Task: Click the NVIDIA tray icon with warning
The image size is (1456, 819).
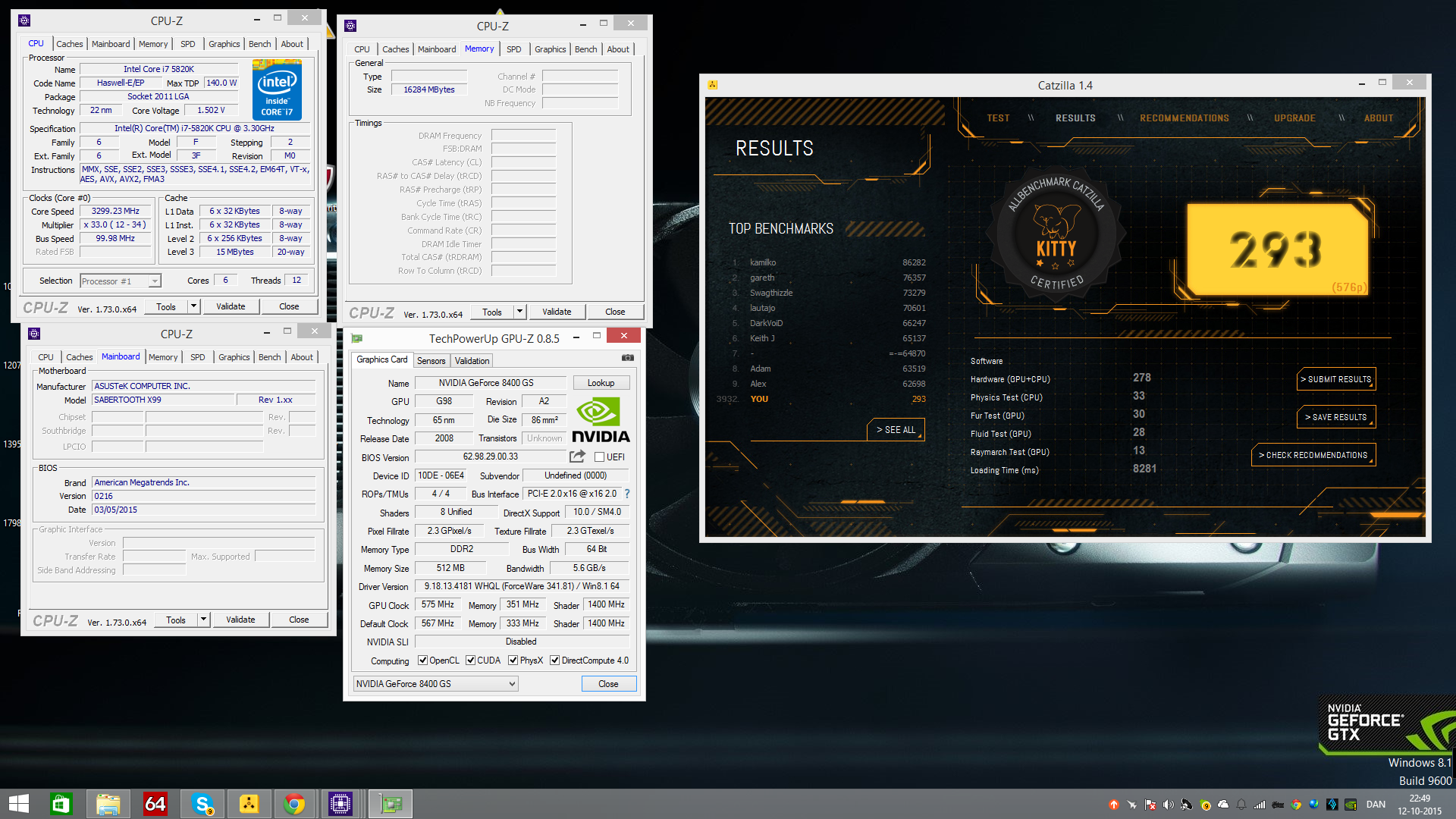Action: (1350, 805)
